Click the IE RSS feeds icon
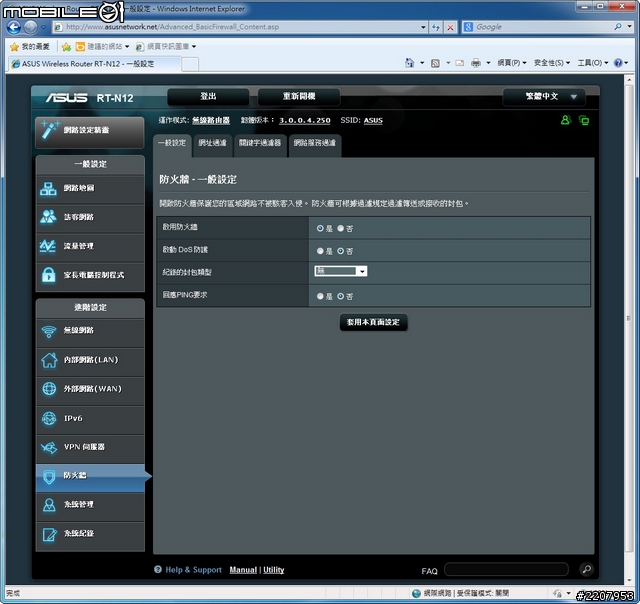 [x=436, y=63]
